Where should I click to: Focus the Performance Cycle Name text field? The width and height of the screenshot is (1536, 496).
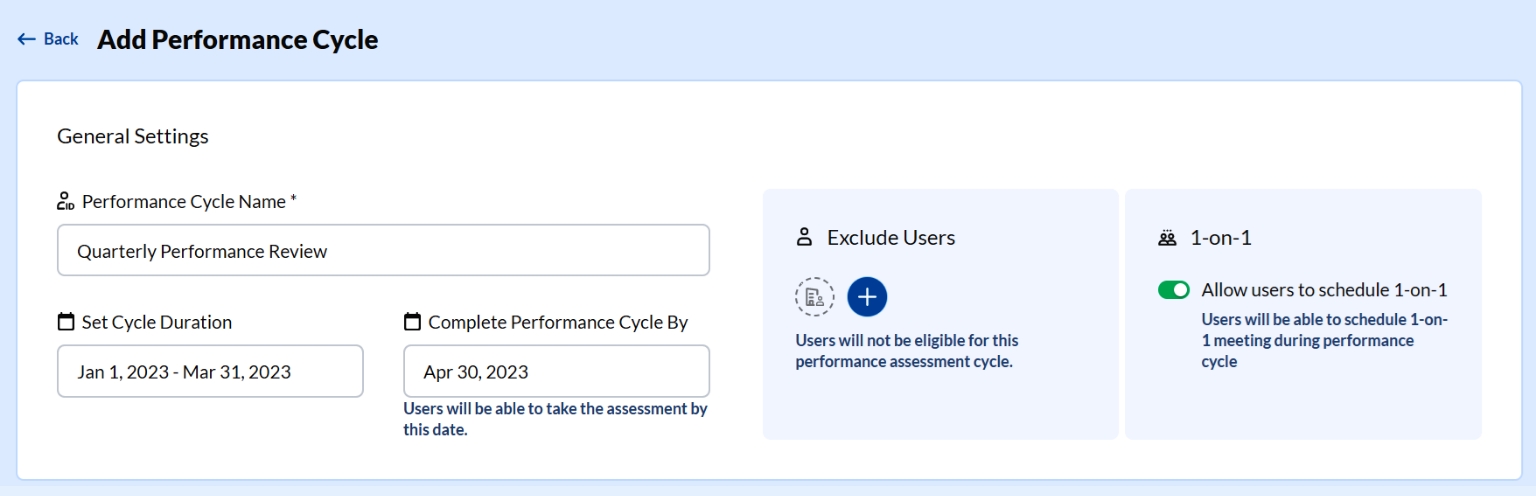click(x=383, y=251)
